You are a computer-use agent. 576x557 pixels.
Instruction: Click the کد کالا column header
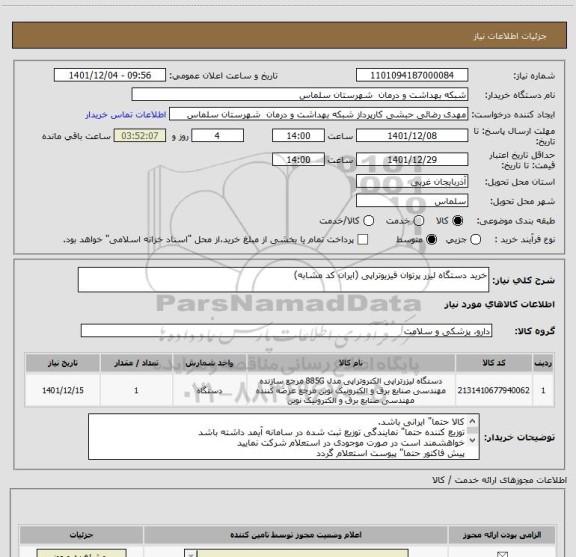(494, 363)
